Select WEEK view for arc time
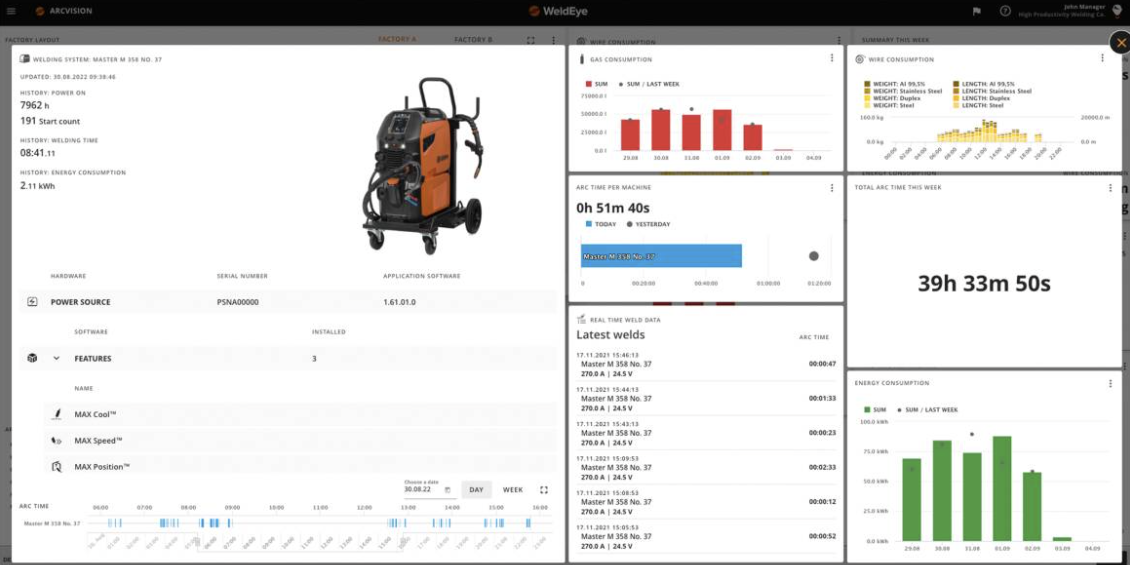 click(512, 490)
